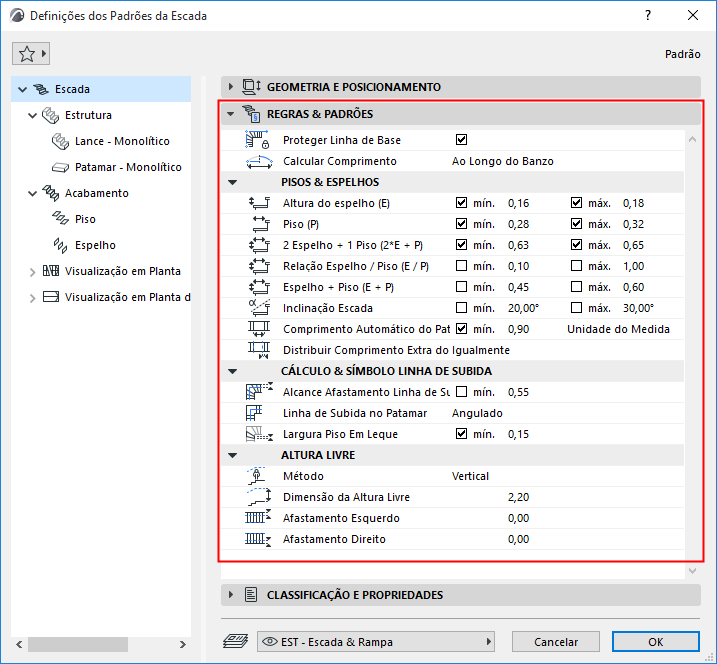Click the Favorites star button
The image size is (717, 664).
click(x=31, y=54)
